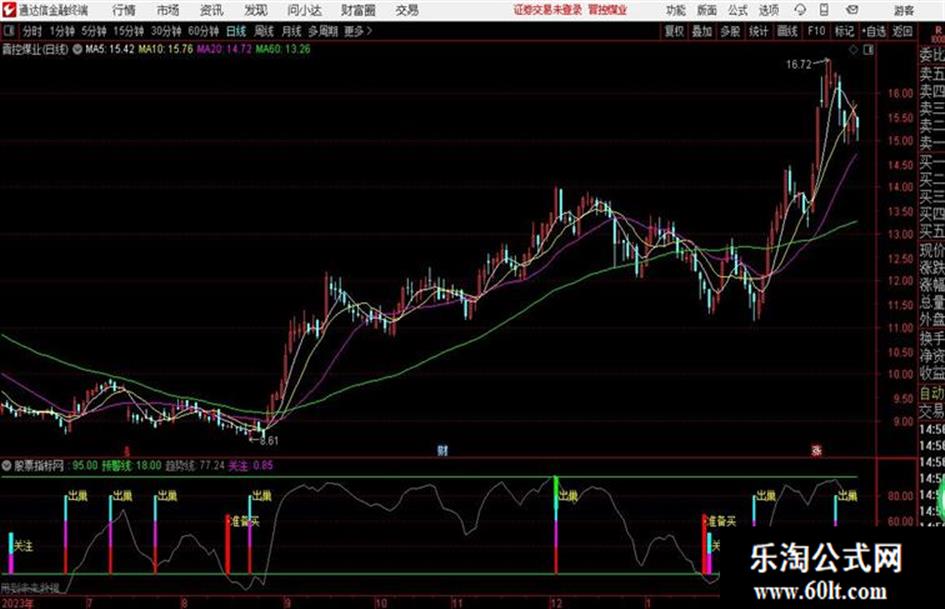Click the 2023年 date axis label
The image size is (945, 609).
17,603
